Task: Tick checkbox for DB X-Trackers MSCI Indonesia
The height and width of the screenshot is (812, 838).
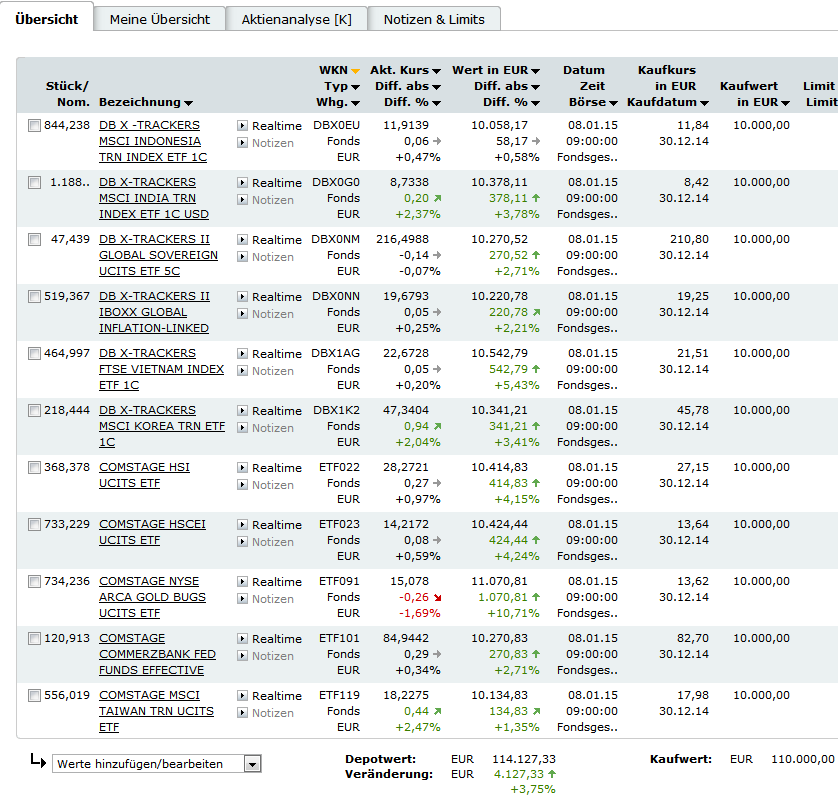Action: pos(34,126)
